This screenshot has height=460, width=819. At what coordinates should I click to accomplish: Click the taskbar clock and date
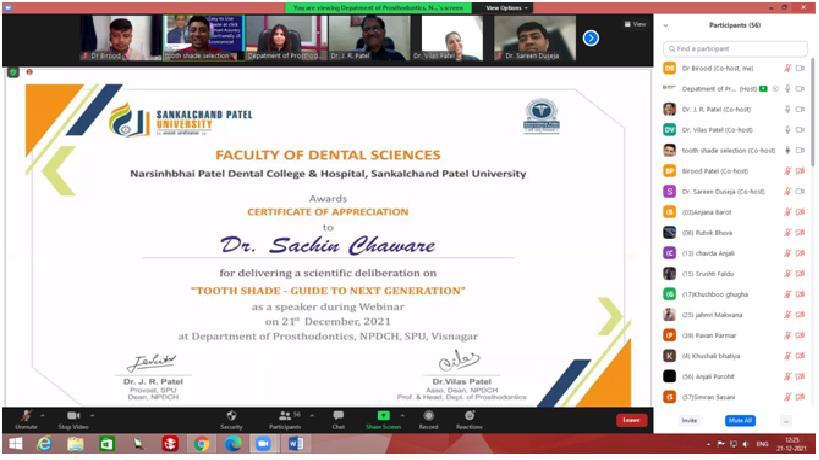[x=791, y=444]
